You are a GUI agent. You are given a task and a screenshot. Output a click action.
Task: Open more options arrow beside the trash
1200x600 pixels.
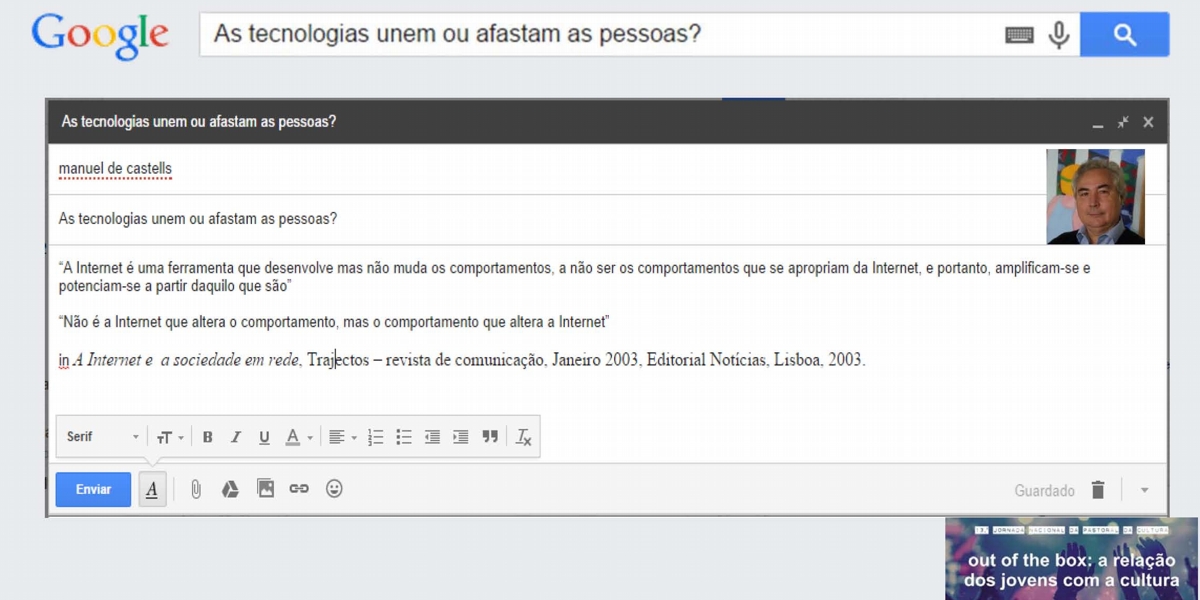pyautogui.click(x=1145, y=490)
